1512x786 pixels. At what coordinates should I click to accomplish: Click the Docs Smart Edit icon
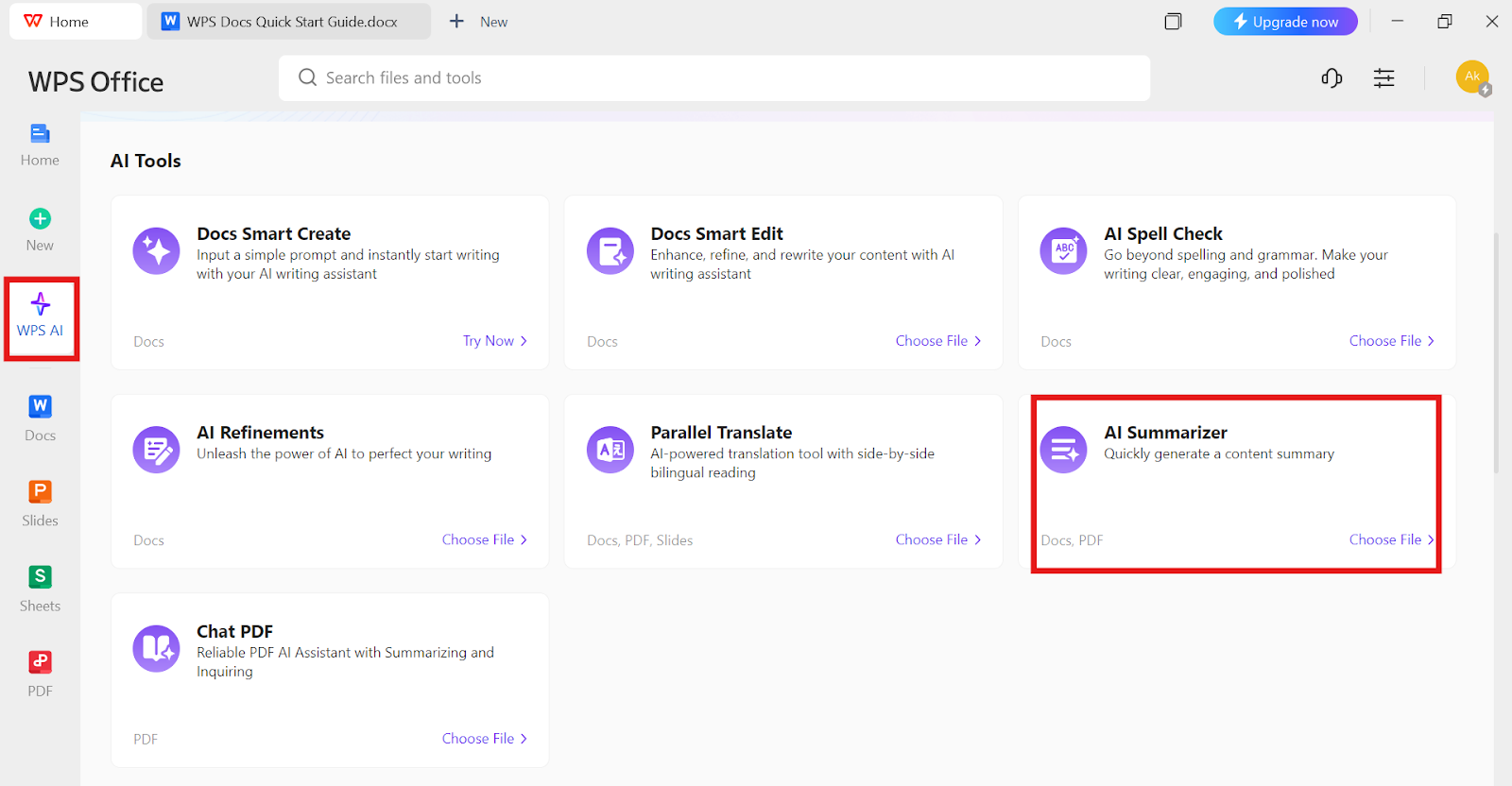point(610,251)
